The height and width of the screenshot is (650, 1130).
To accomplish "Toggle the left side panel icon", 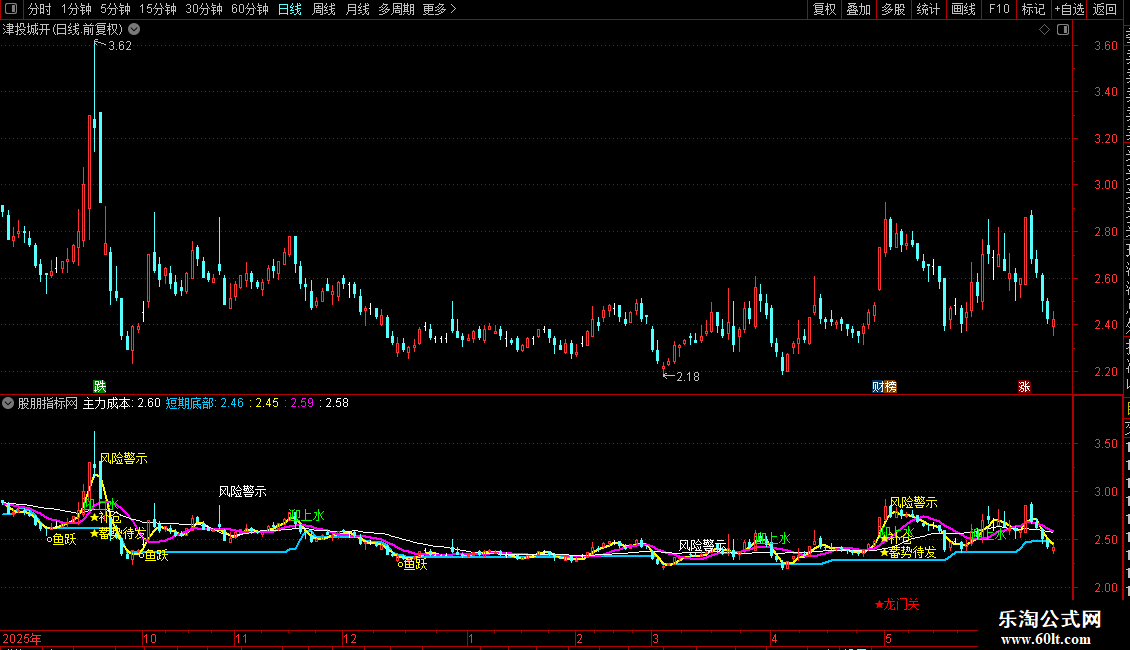I will click(x=11, y=9).
